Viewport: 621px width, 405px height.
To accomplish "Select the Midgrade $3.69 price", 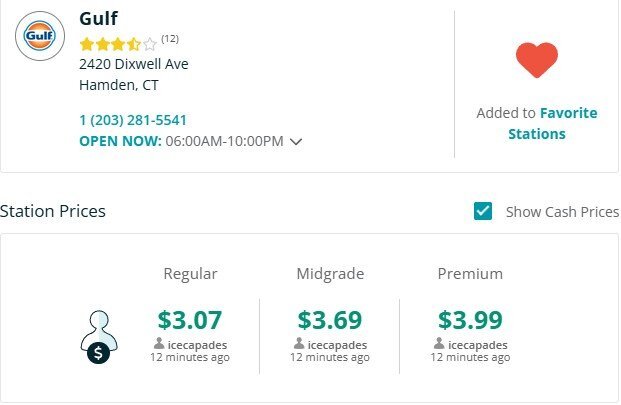I will click(x=330, y=320).
